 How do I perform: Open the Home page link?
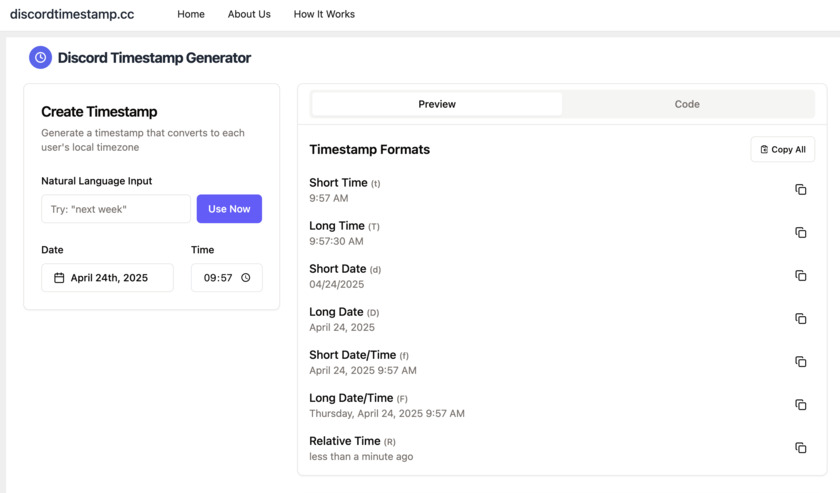click(x=191, y=14)
